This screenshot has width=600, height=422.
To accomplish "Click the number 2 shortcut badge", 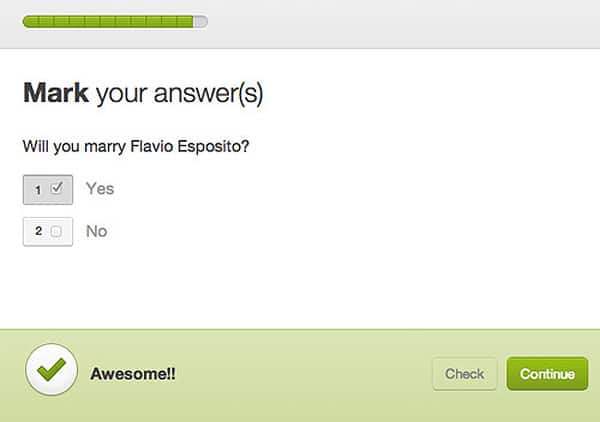I will tap(38, 231).
